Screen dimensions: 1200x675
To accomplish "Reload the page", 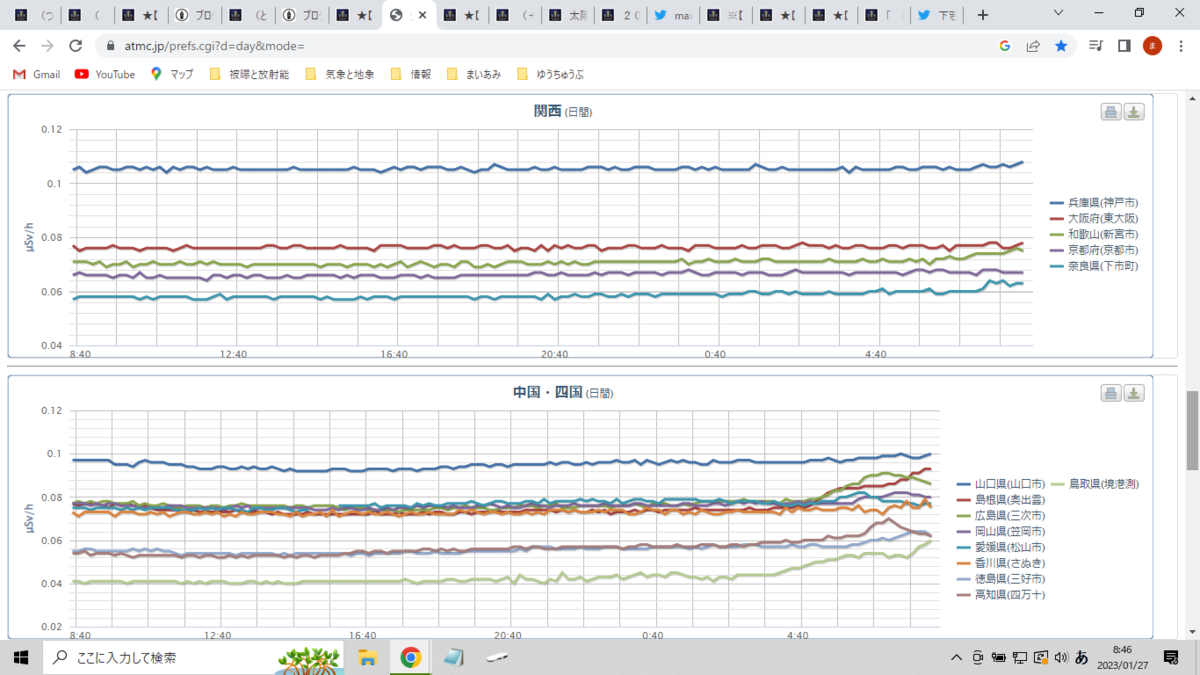I will click(x=75, y=46).
